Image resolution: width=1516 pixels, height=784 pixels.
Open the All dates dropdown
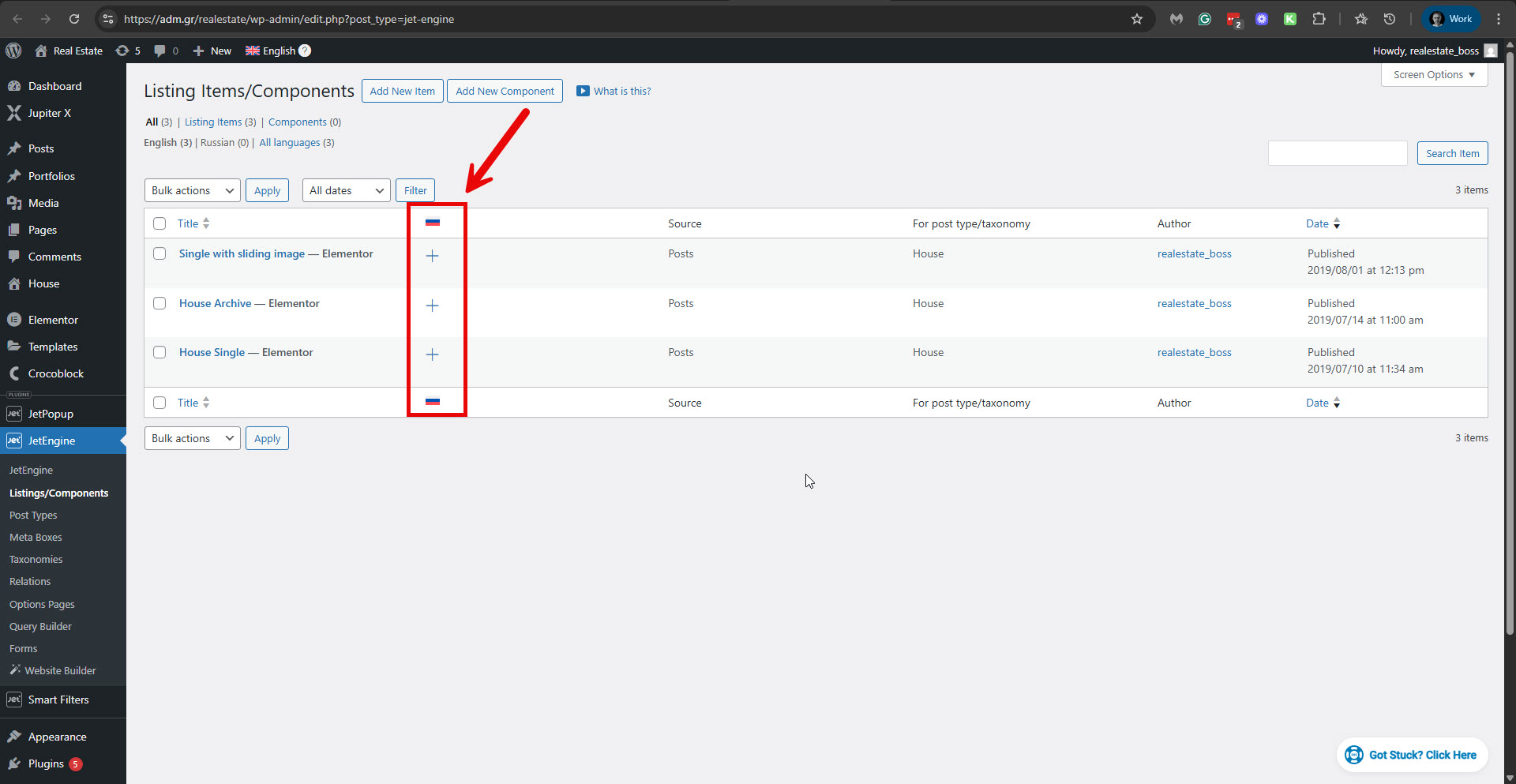point(347,190)
